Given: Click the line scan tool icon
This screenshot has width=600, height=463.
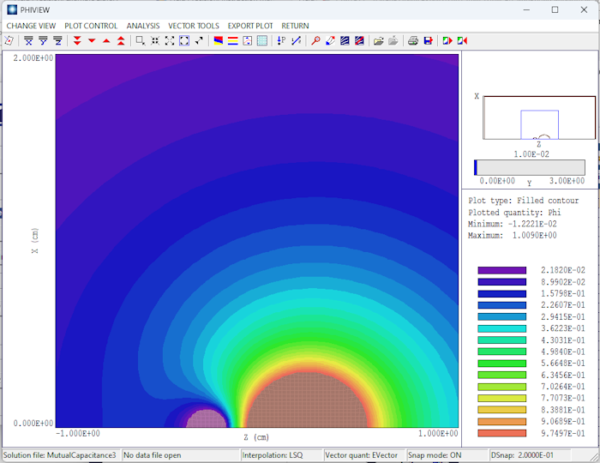Looking at the screenshot, I should click(x=296, y=41).
